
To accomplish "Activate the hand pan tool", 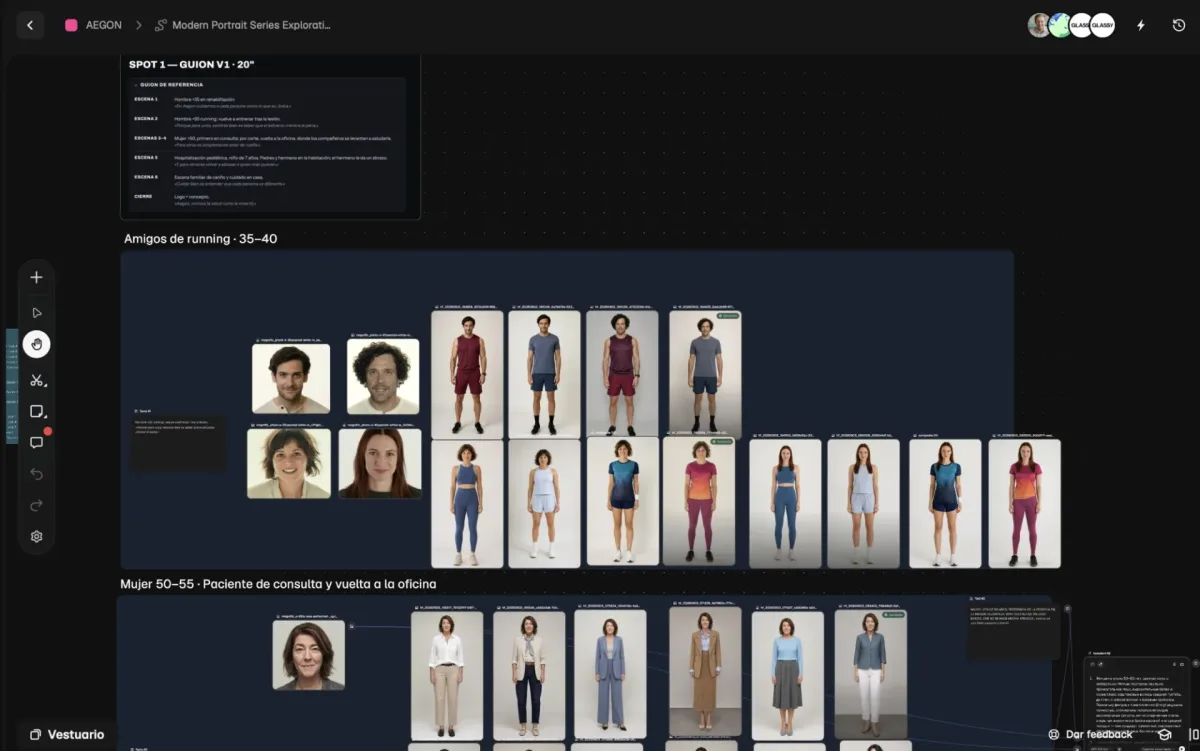I will tap(36, 344).
